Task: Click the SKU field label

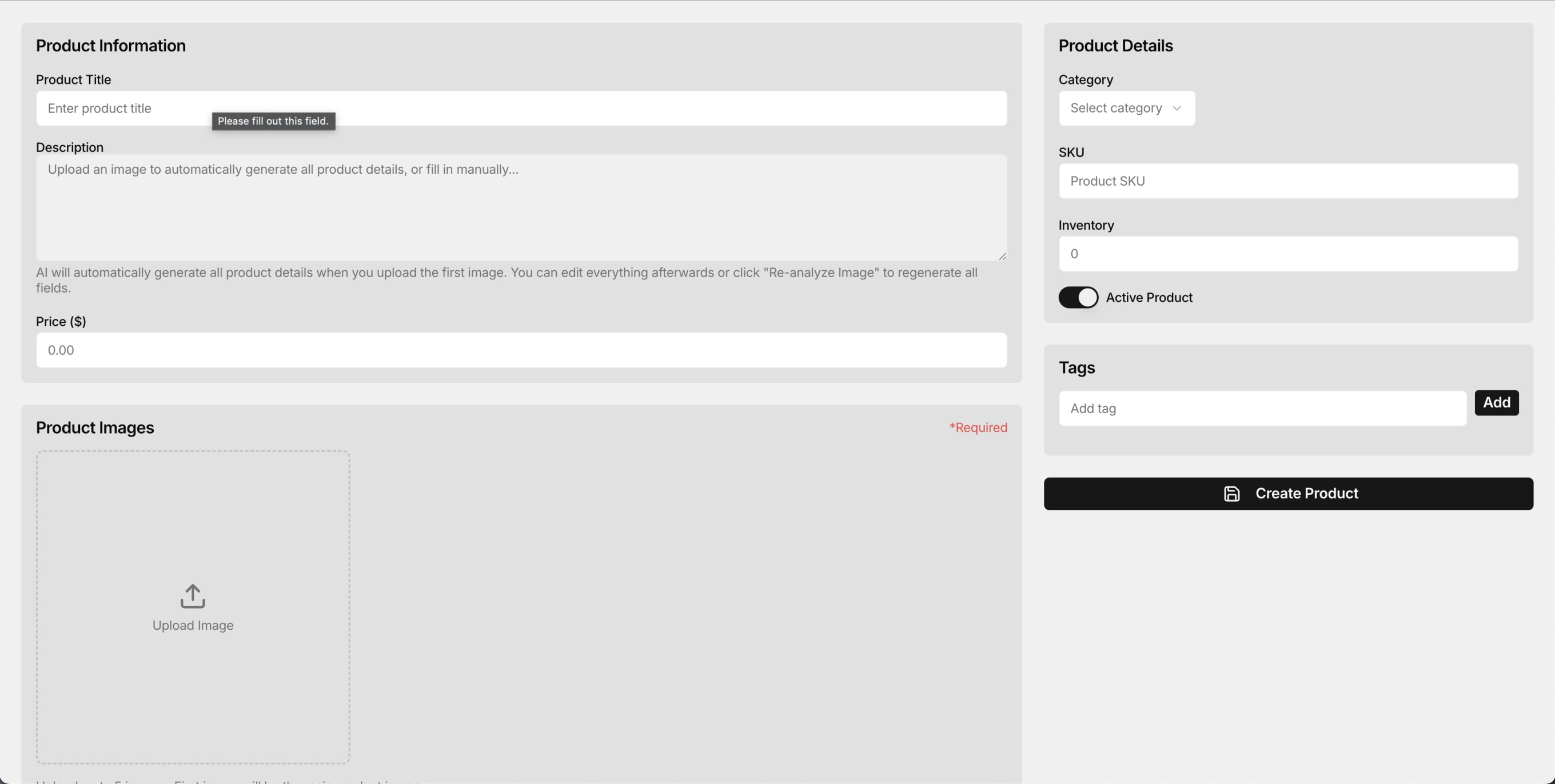Action: [x=1071, y=153]
